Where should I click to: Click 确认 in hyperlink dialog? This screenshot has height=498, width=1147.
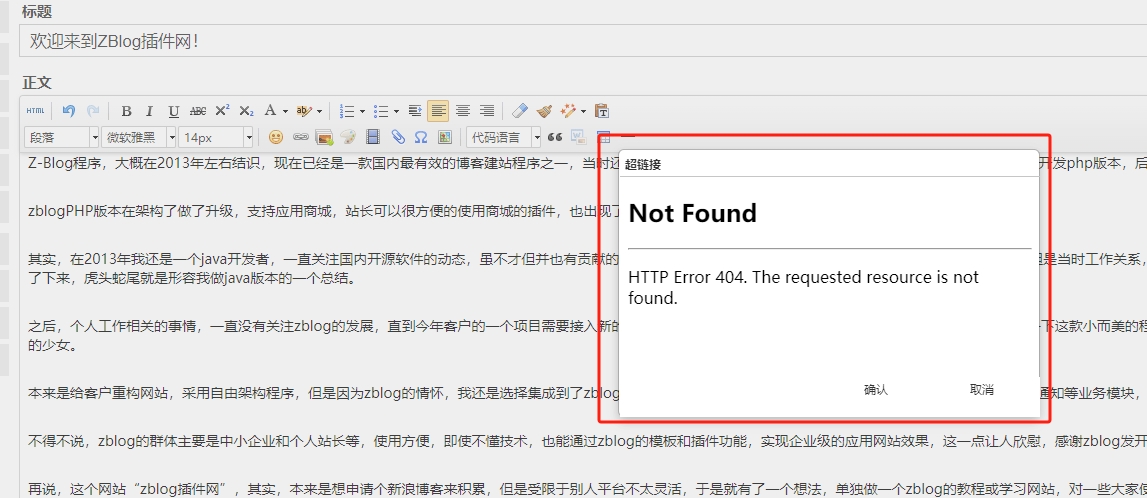coord(876,390)
